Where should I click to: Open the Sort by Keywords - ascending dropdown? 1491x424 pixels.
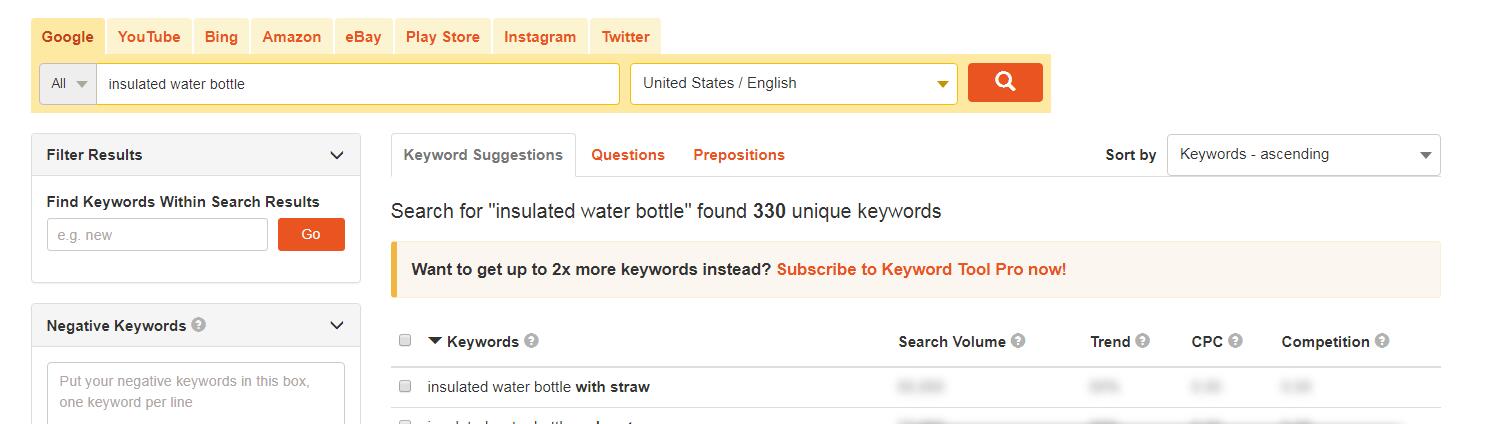point(1304,155)
